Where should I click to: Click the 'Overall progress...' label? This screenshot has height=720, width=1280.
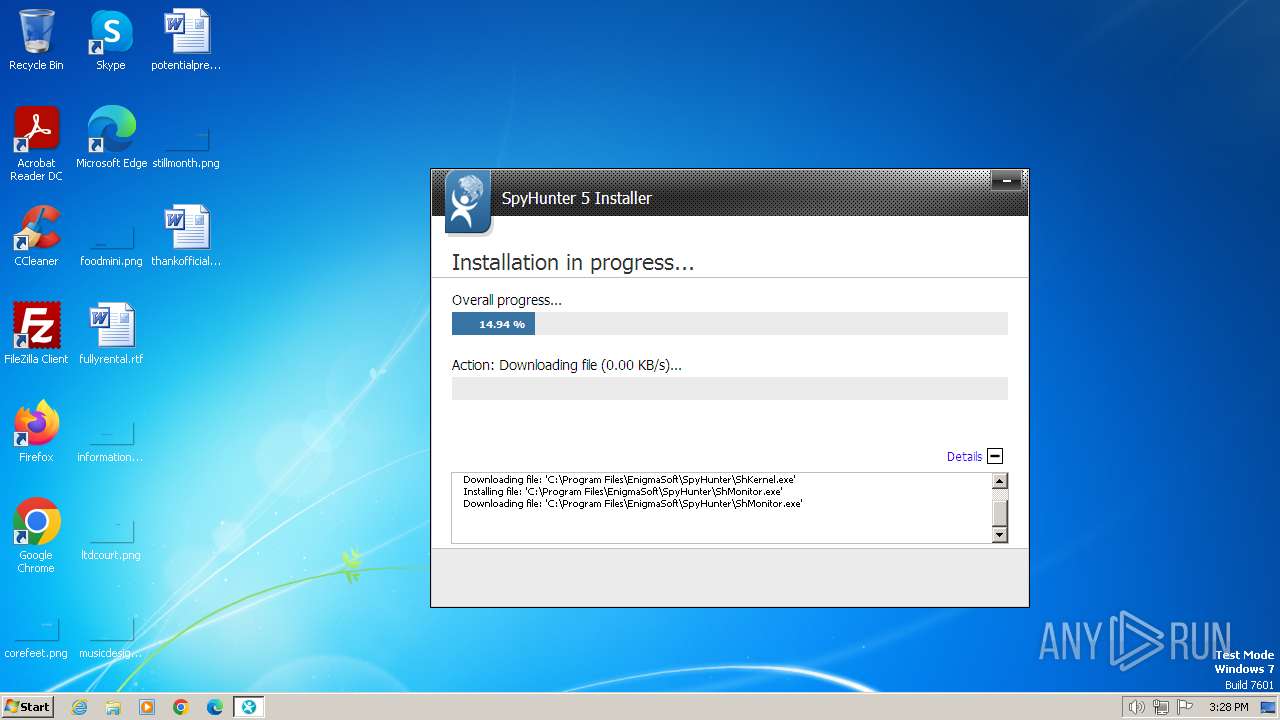point(507,300)
